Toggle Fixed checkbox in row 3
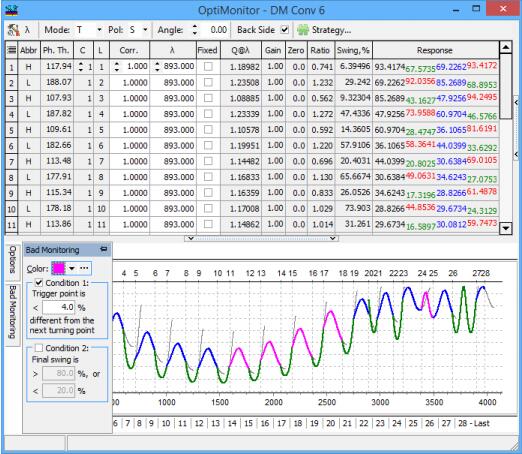522x454 pixels. [x=208, y=98]
